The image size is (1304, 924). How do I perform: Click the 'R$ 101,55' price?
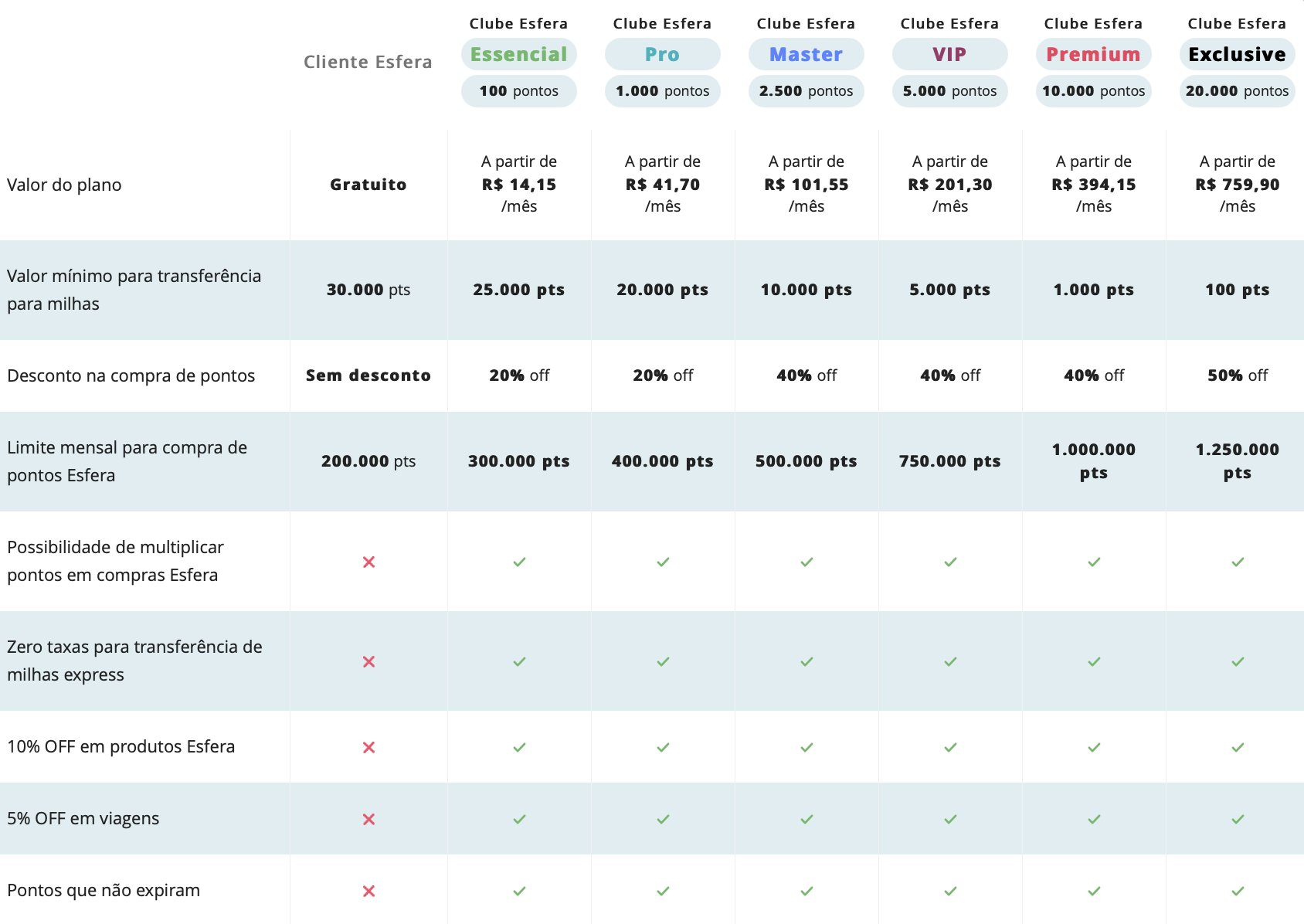(x=807, y=185)
